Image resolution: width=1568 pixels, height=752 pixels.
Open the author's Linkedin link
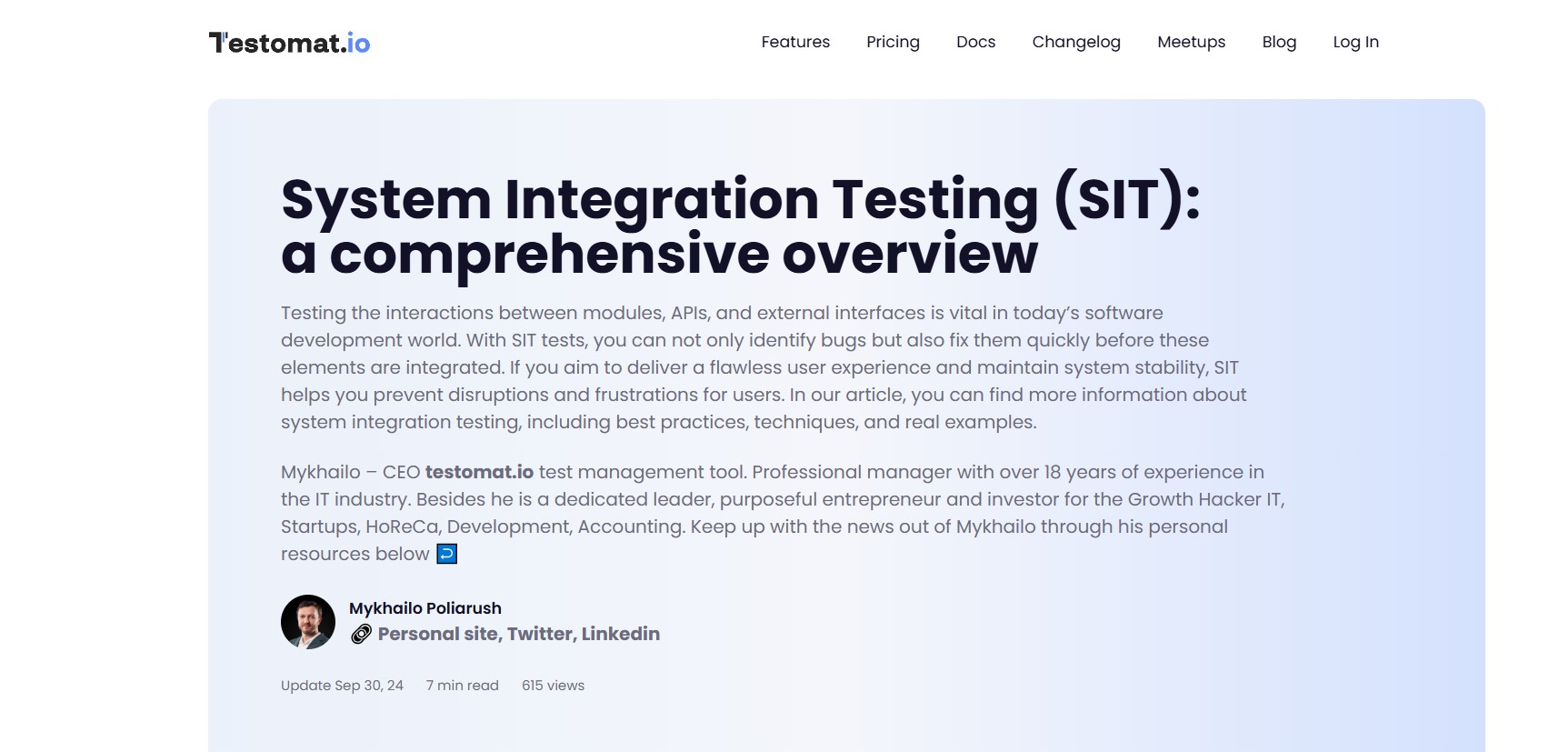click(621, 634)
